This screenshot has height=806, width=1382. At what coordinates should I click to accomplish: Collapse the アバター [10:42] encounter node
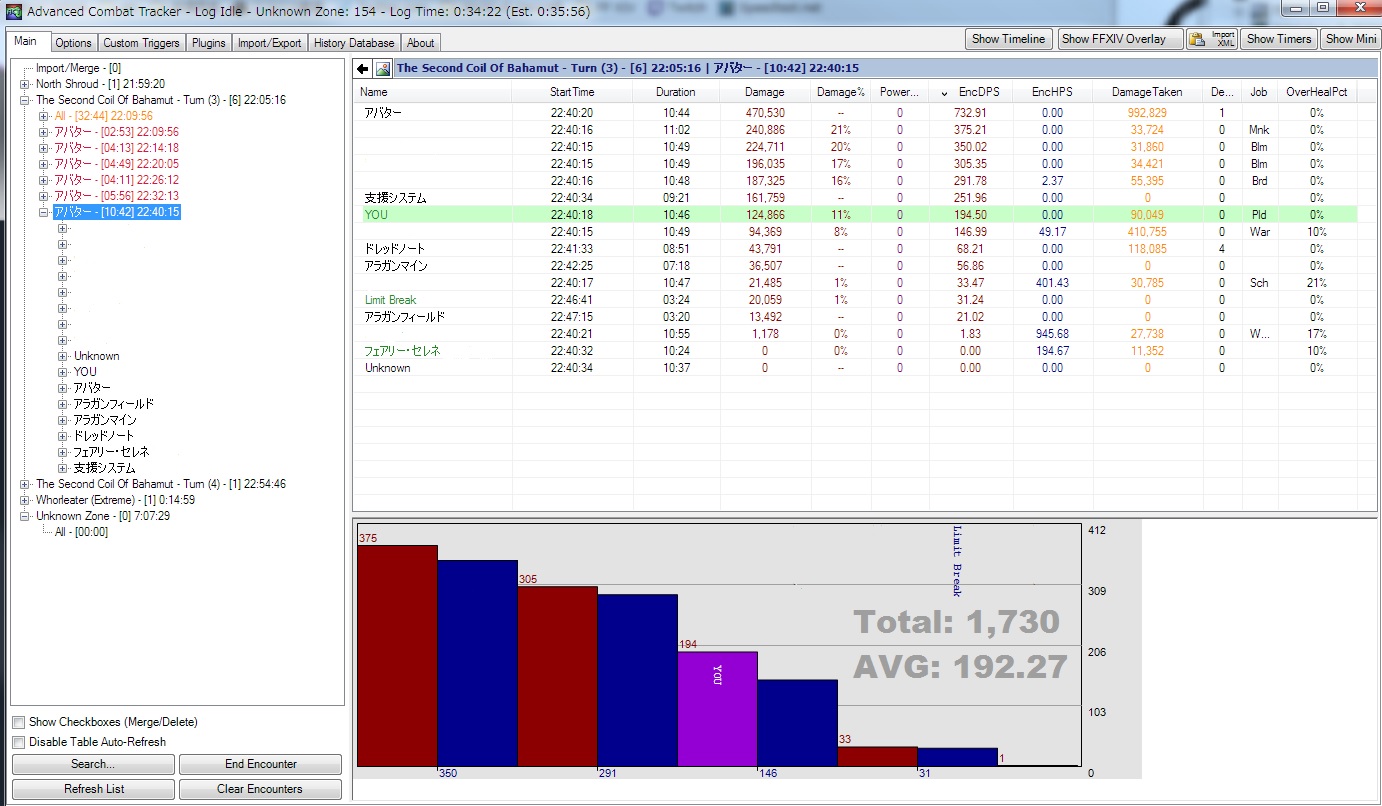(44, 212)
